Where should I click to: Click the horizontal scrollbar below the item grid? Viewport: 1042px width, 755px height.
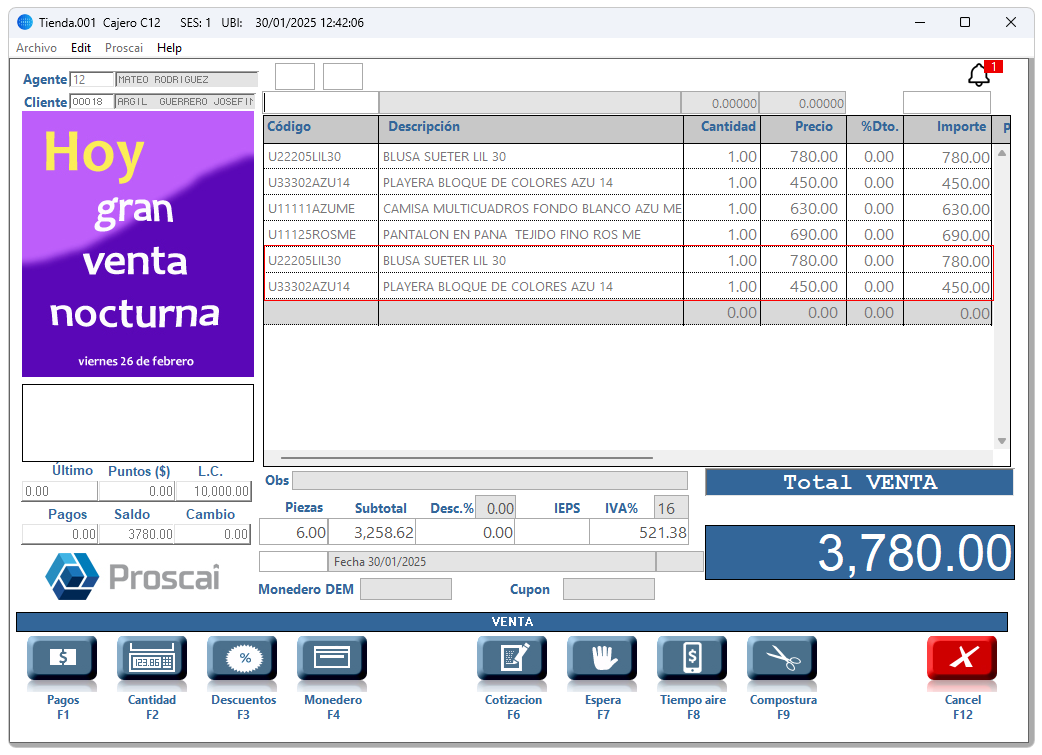pyautogui.click(x=467, y=458)
